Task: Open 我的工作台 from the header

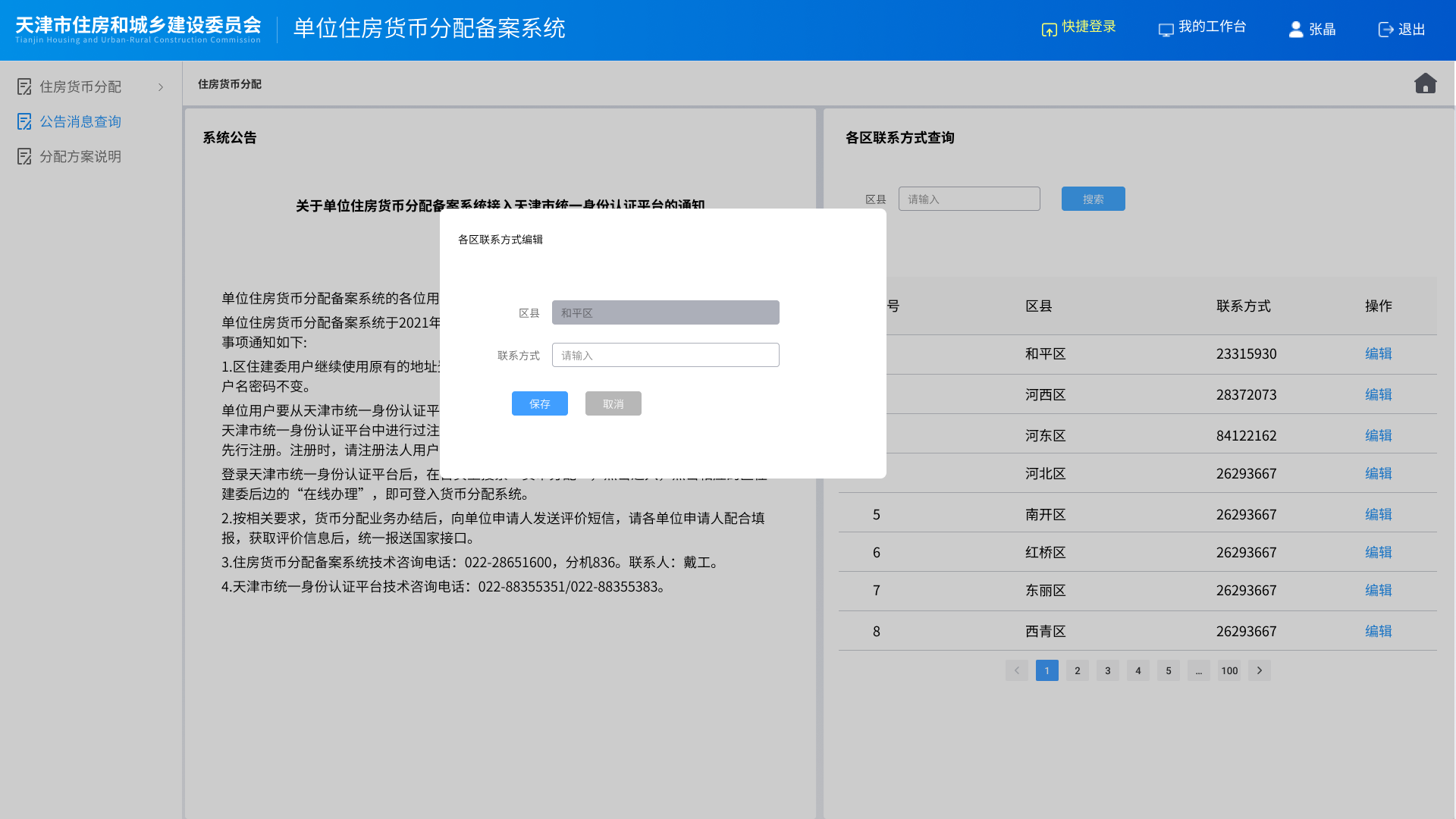Action: pos(1212,27)
